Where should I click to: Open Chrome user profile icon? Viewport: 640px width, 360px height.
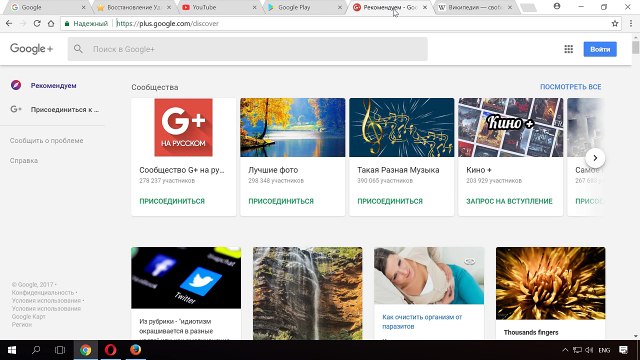coord(557,7)
